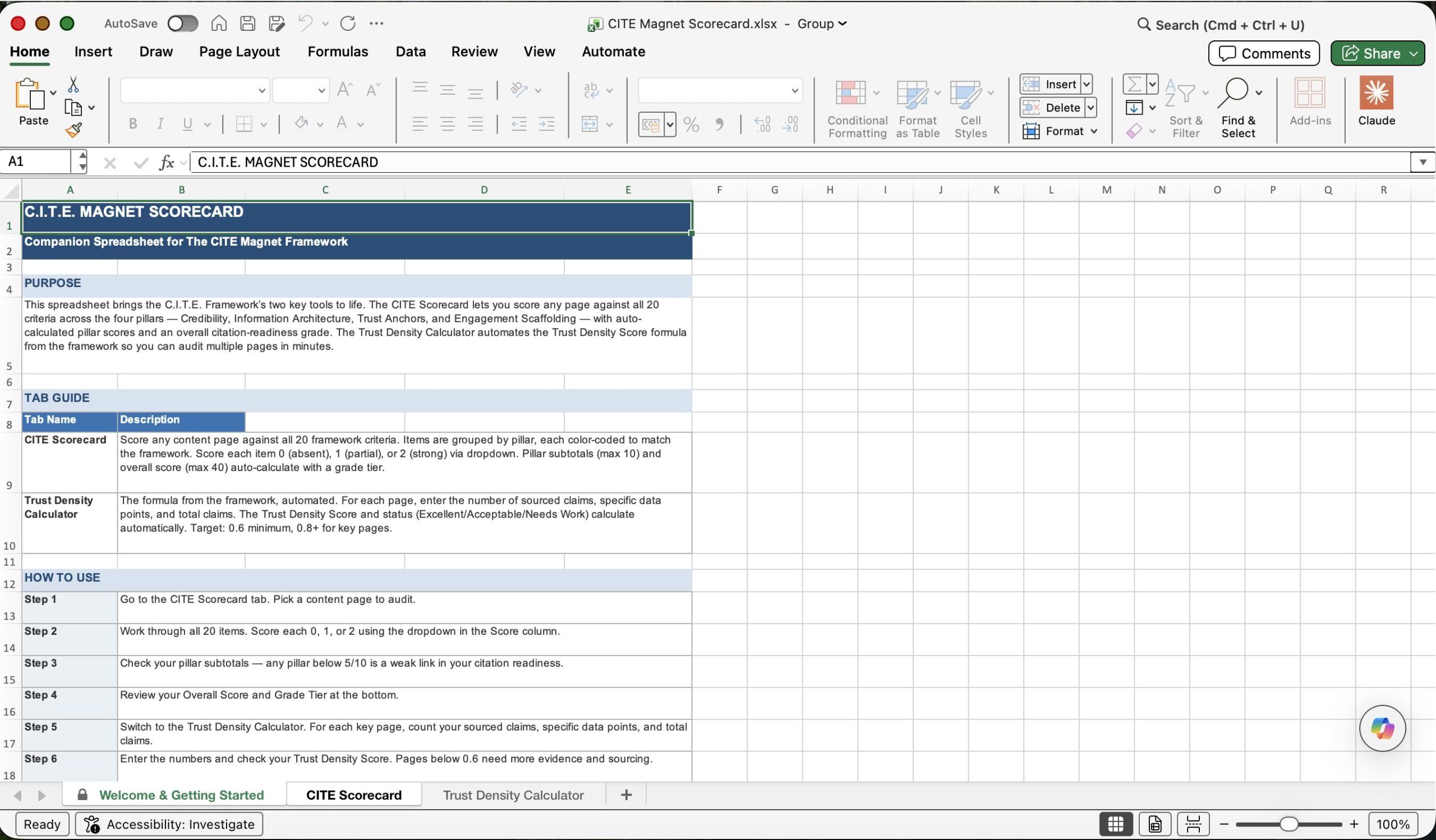Switch to Page Layout view icon

tap(1154, 824)
